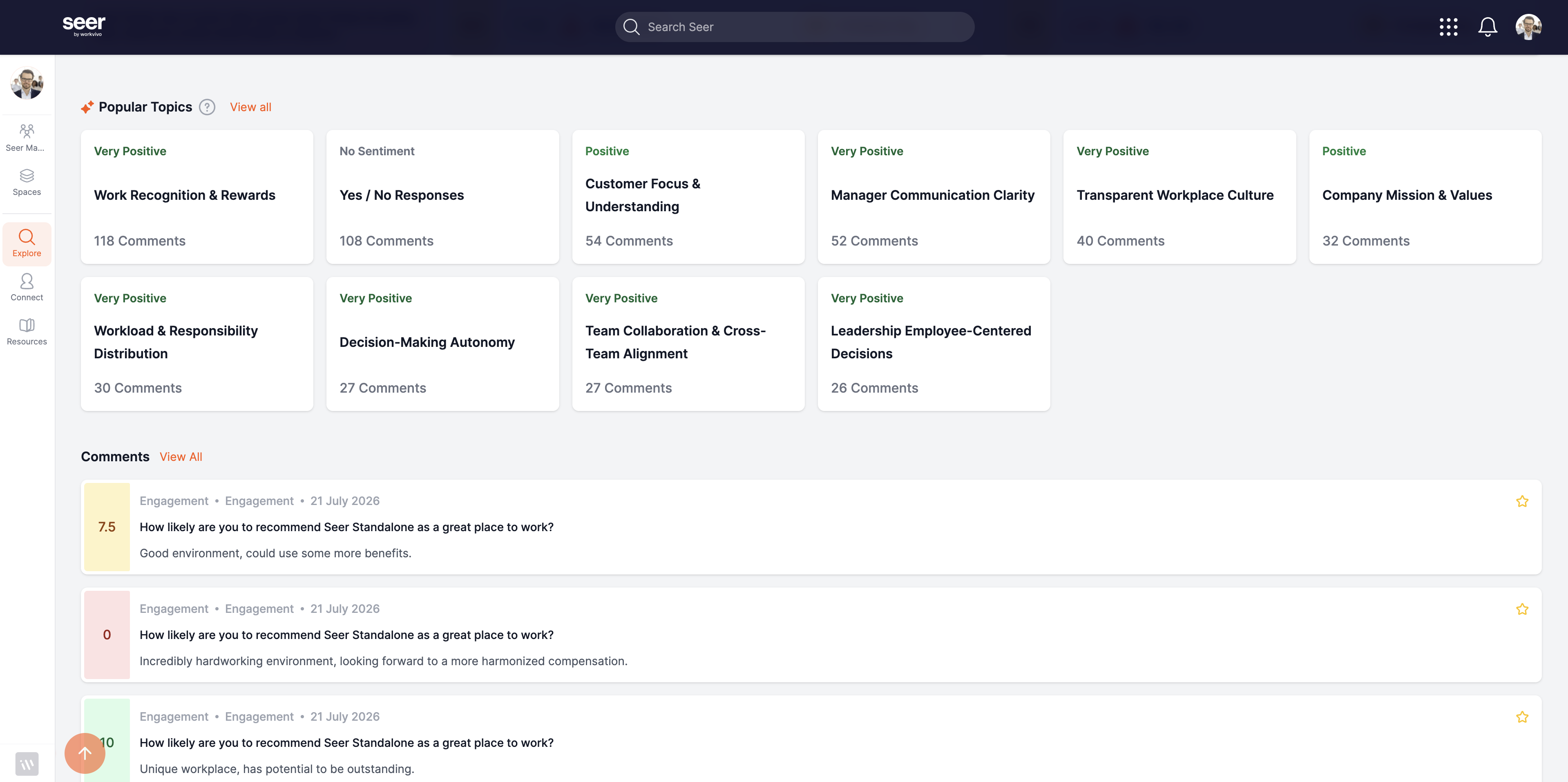
Task: Click the 'No Sentiment' label
Action: click(x=377, y=151)
